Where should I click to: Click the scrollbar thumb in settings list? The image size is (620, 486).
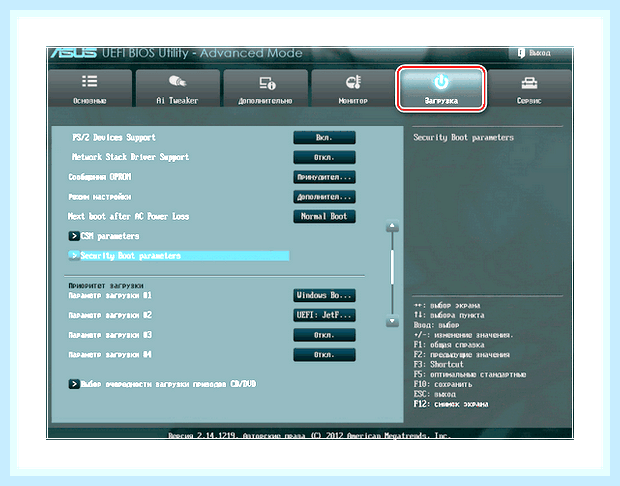pyautogui.click(x=392, y=267)
